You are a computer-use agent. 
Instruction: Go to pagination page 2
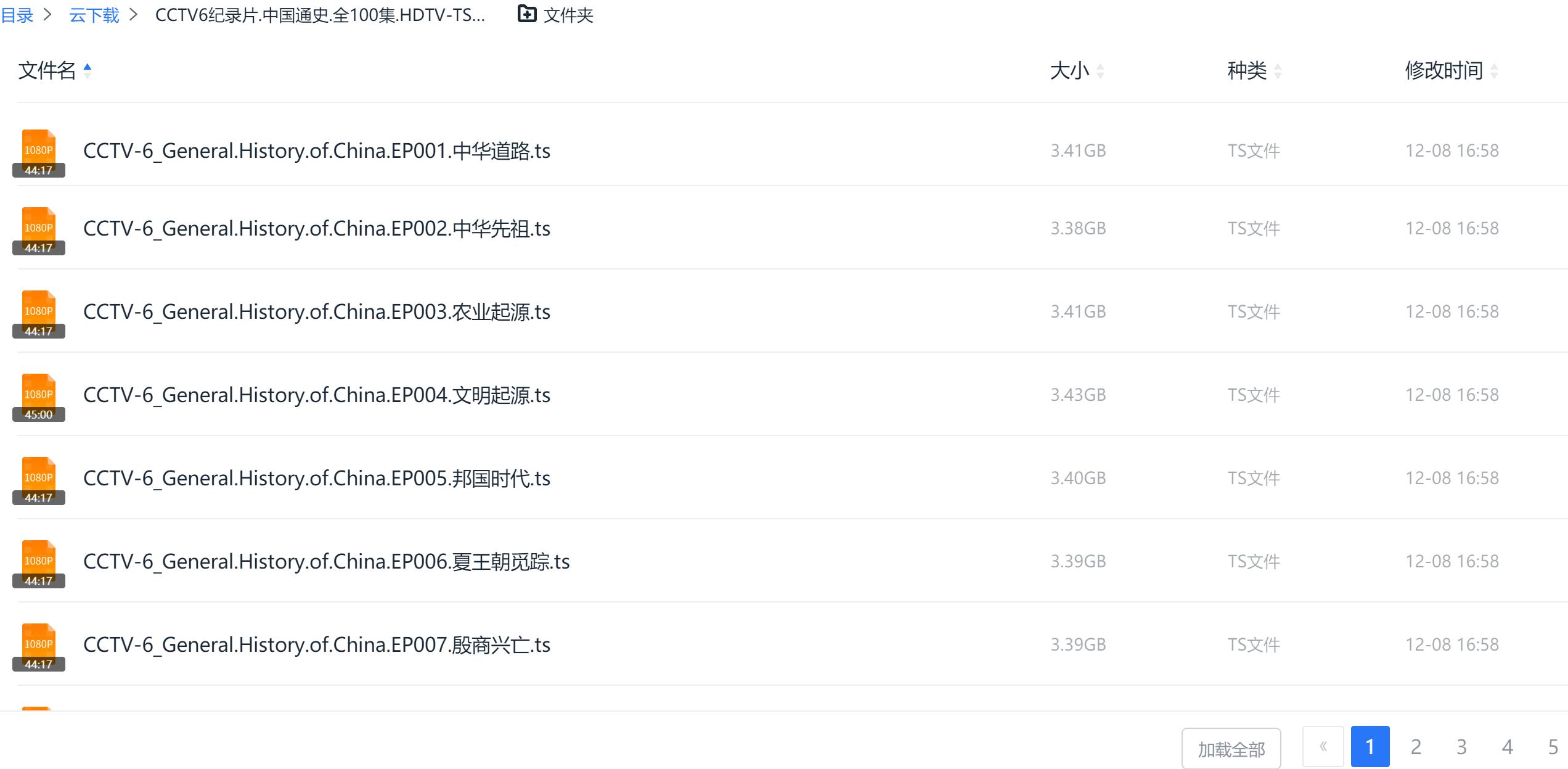(1416, 747)
